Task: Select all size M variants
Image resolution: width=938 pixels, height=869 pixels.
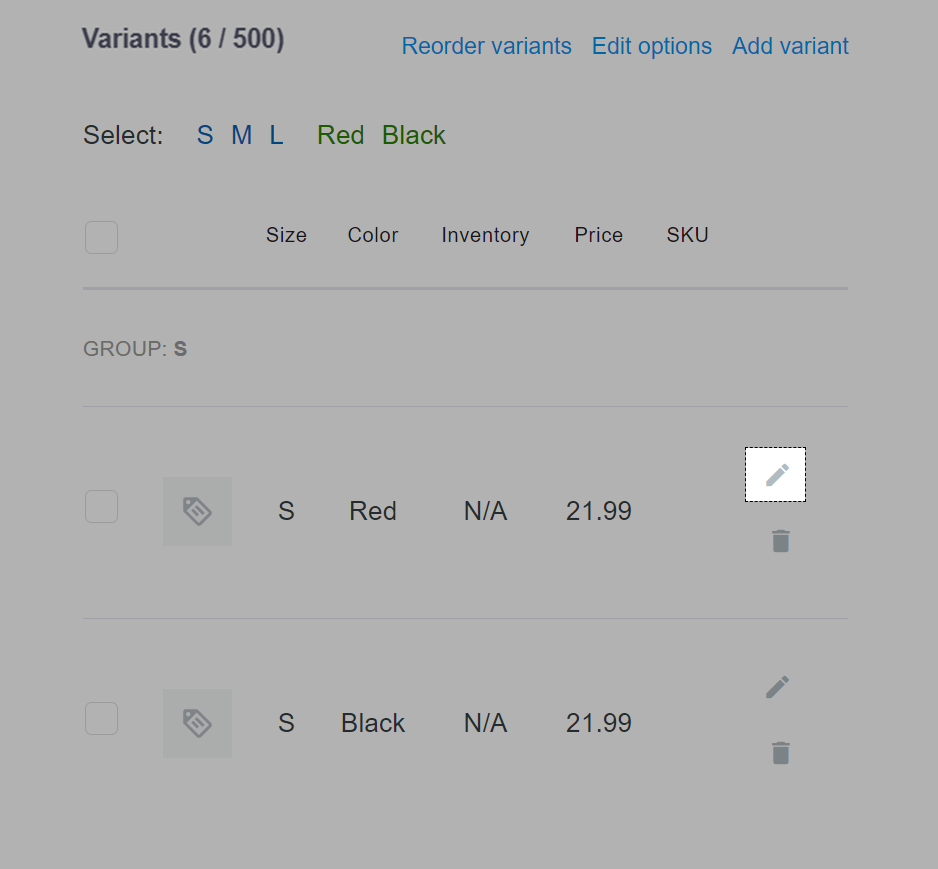Action: pos(241,135)
